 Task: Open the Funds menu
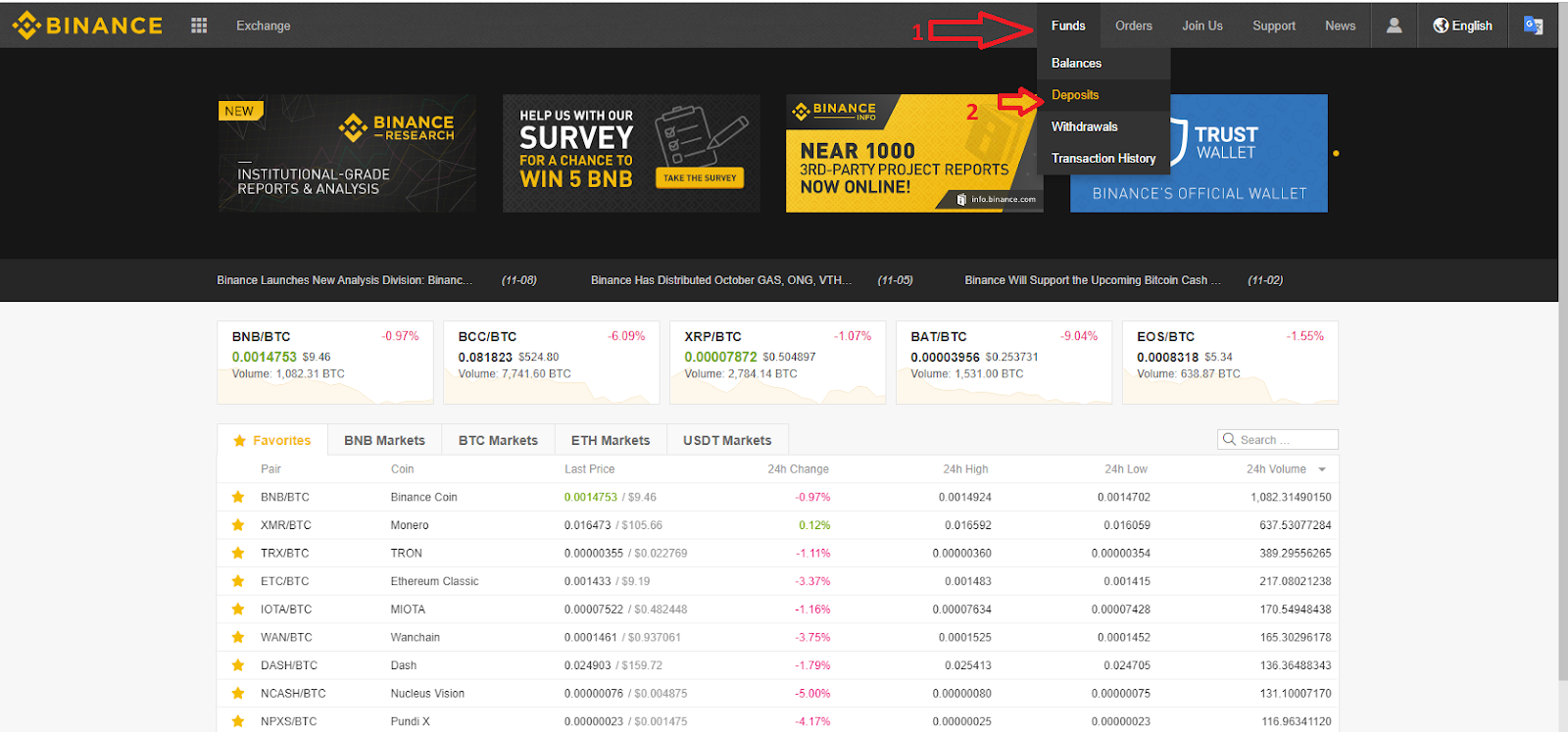1068,25
